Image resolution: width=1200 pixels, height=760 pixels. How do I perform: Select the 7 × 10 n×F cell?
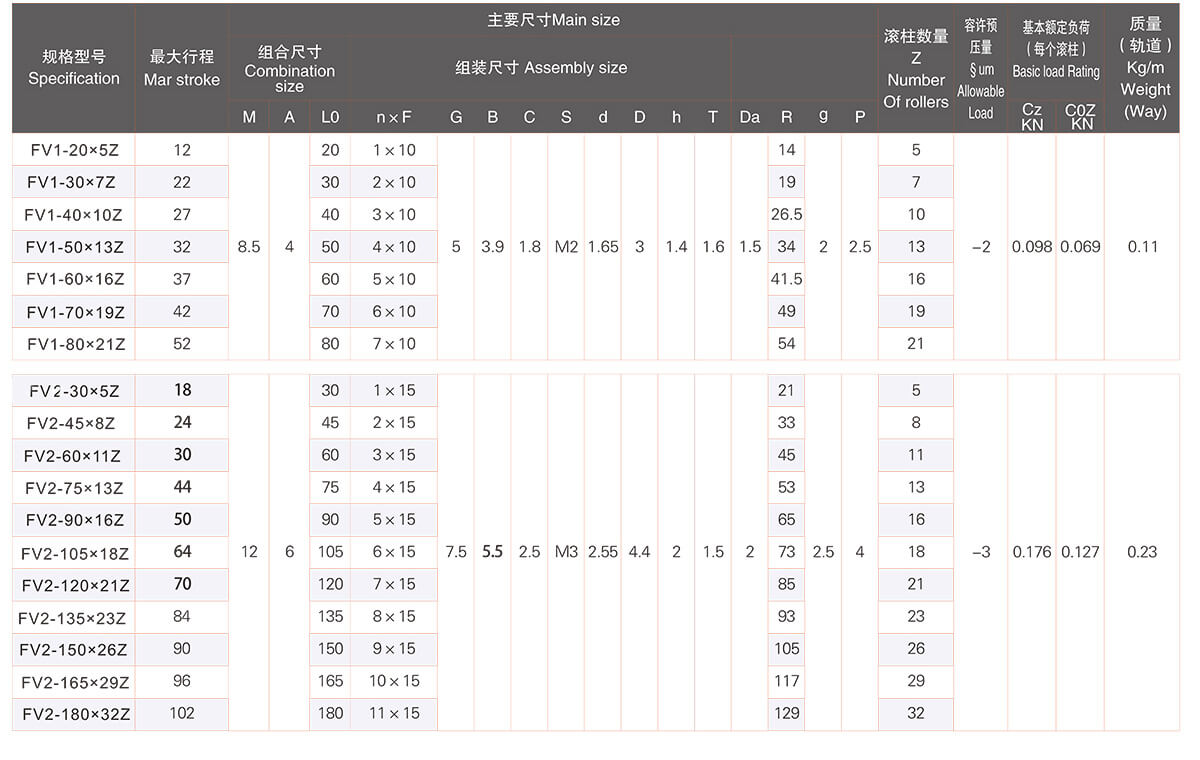click(394, 344)
